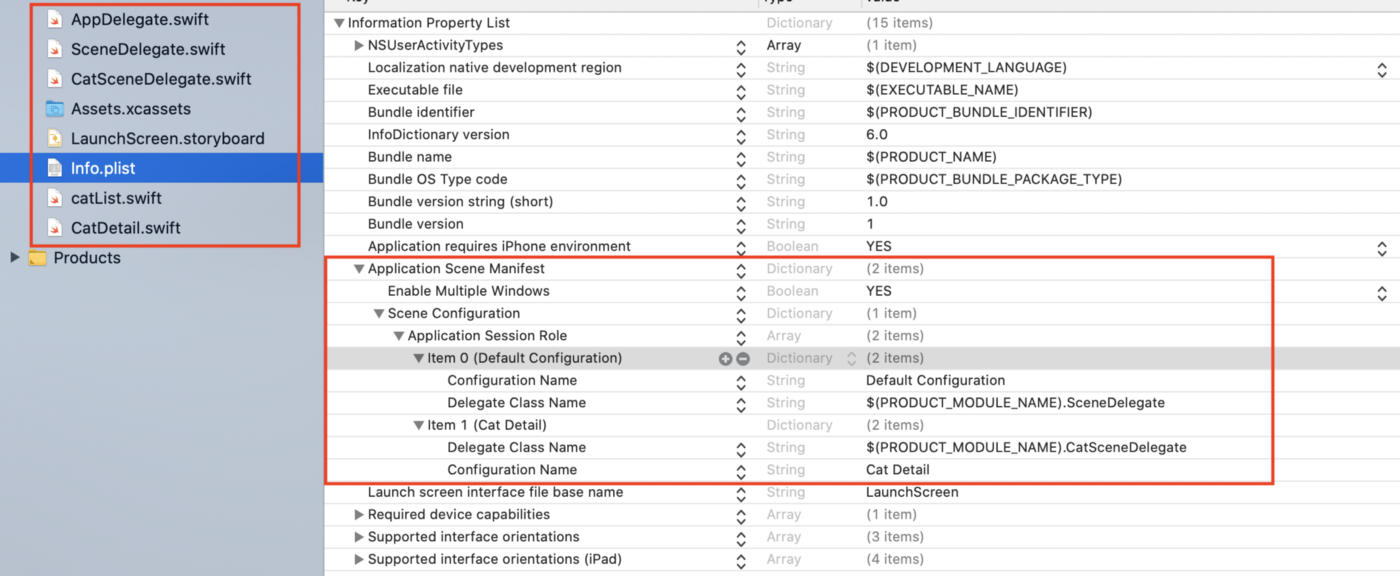The image size is (1400, 576).
Task: Click key stepper beside Bundle version string (short)
Action: point(741,203)
